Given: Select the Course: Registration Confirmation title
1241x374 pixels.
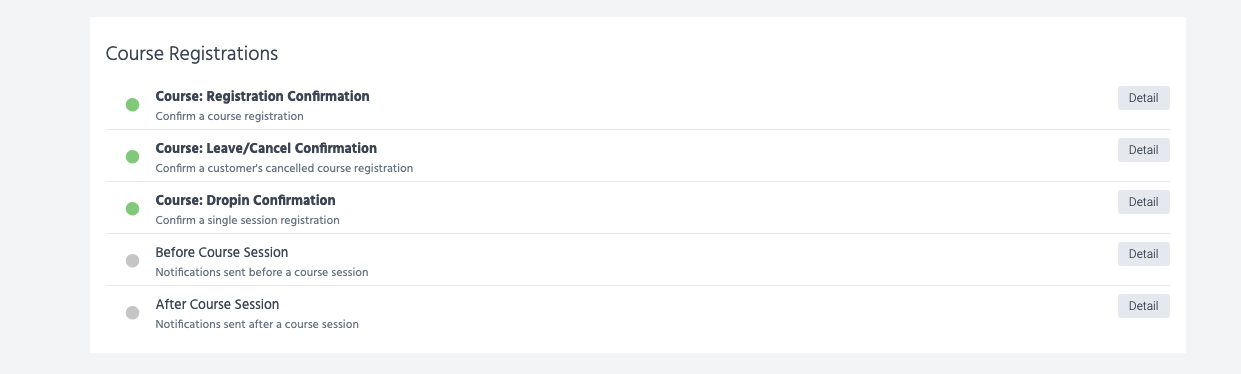Looking at the screenshot, I should pos(262,97).
